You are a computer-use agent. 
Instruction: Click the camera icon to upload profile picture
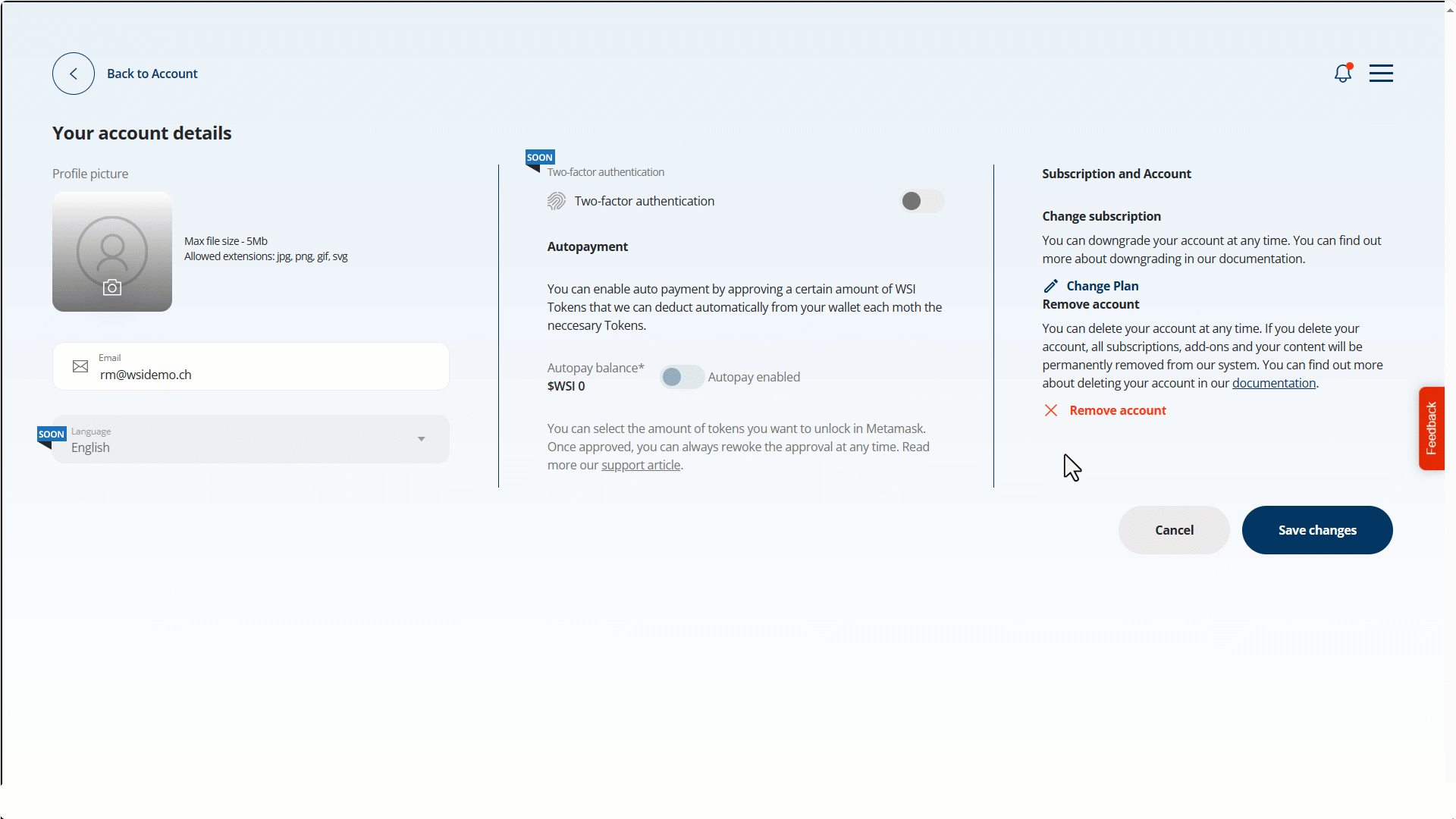pyautogui.click(x=112, y=288)
